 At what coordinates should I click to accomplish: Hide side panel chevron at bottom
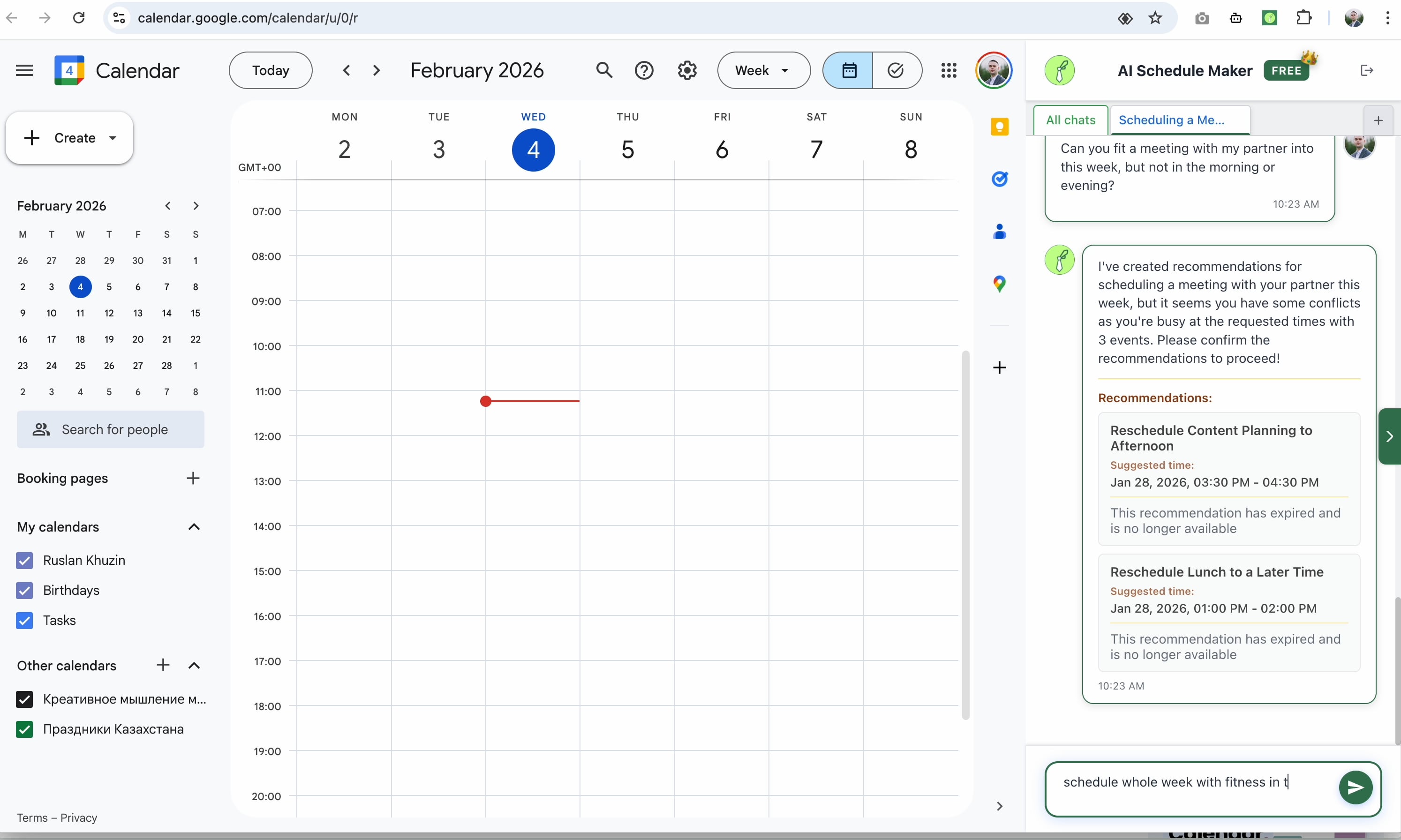coord(1000,806)
